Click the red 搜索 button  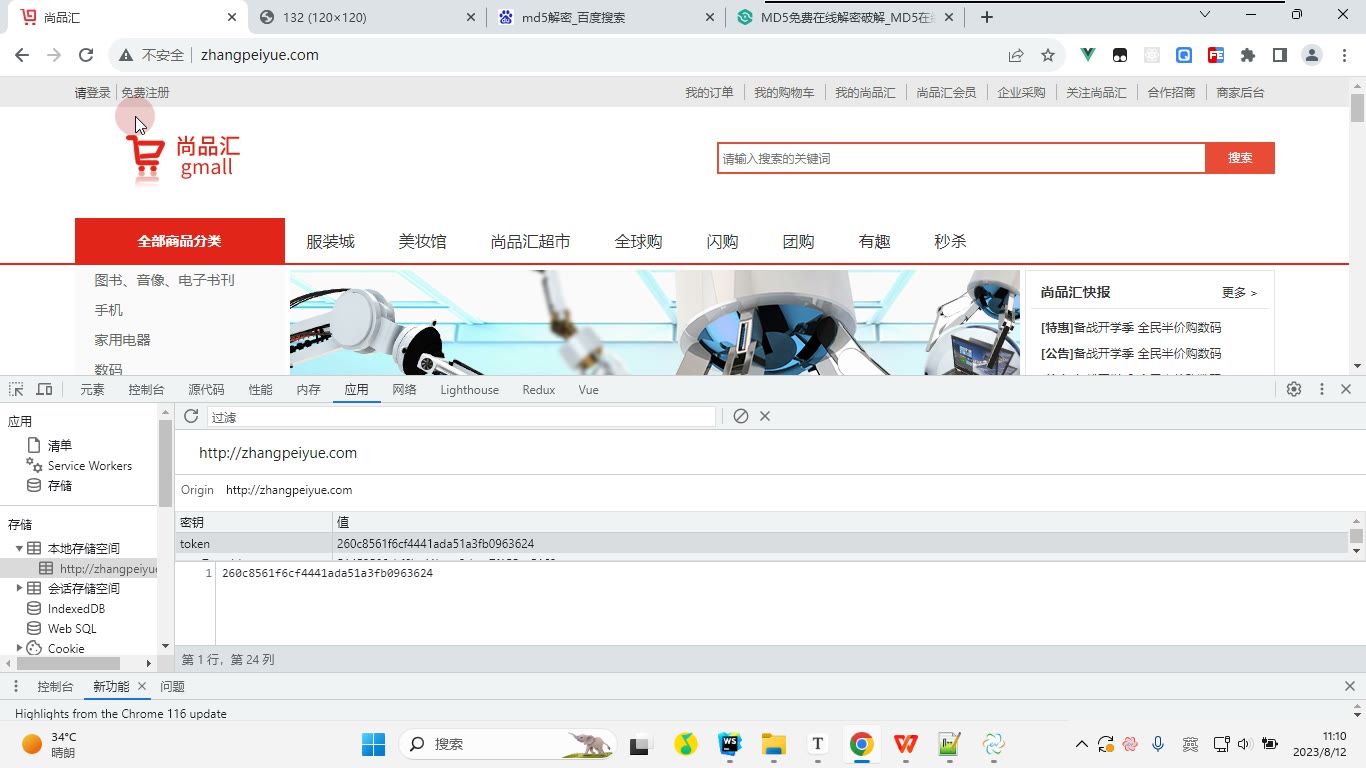pyautogui.click(x=1240, y=158)
